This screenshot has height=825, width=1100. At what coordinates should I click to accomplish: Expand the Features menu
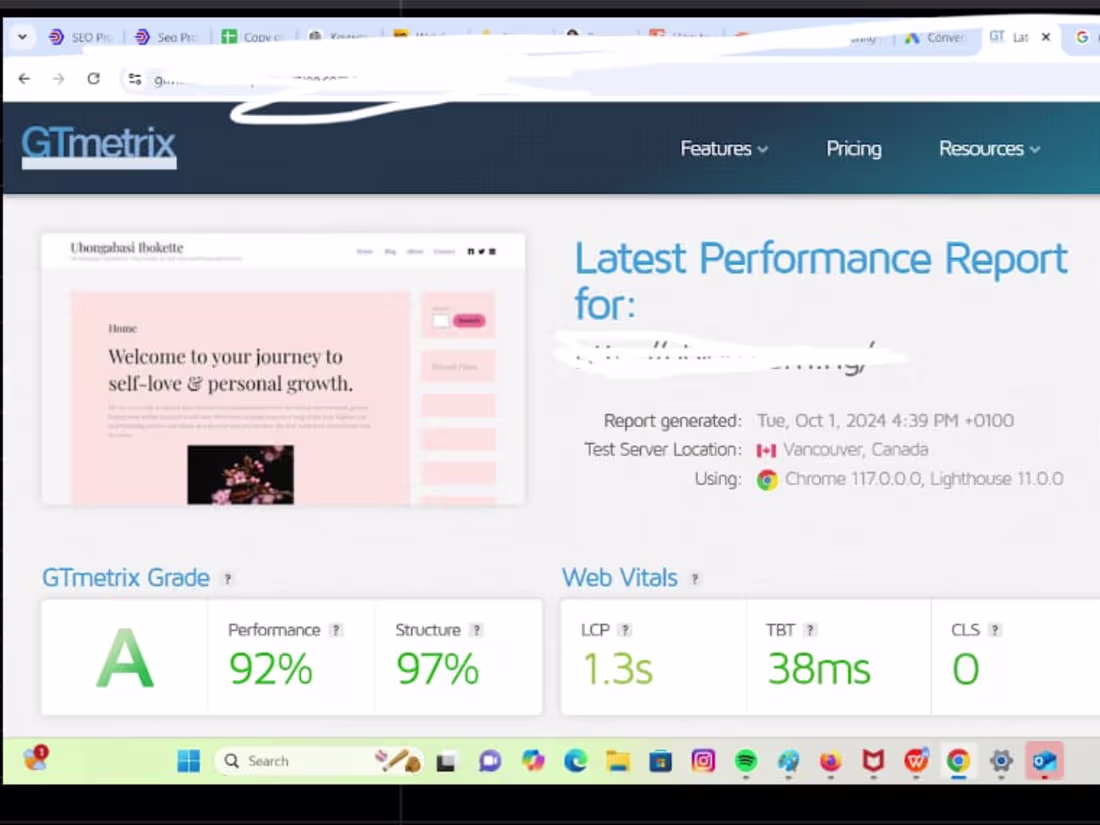(724, 149)
